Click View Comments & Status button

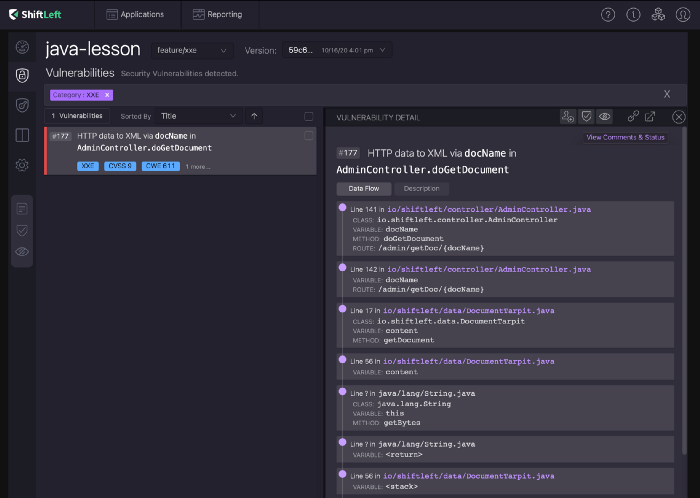click(x=625, y=137)
